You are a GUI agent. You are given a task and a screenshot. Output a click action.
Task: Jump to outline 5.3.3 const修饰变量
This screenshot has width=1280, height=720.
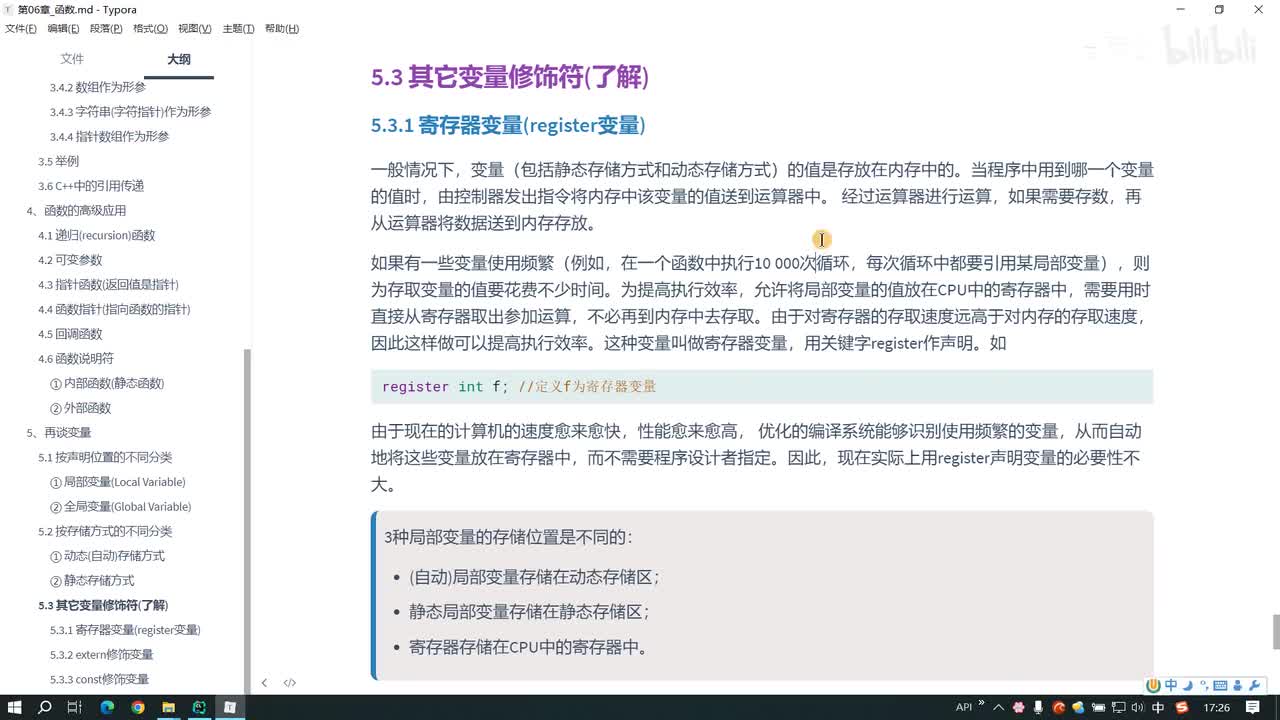(99, 679)
